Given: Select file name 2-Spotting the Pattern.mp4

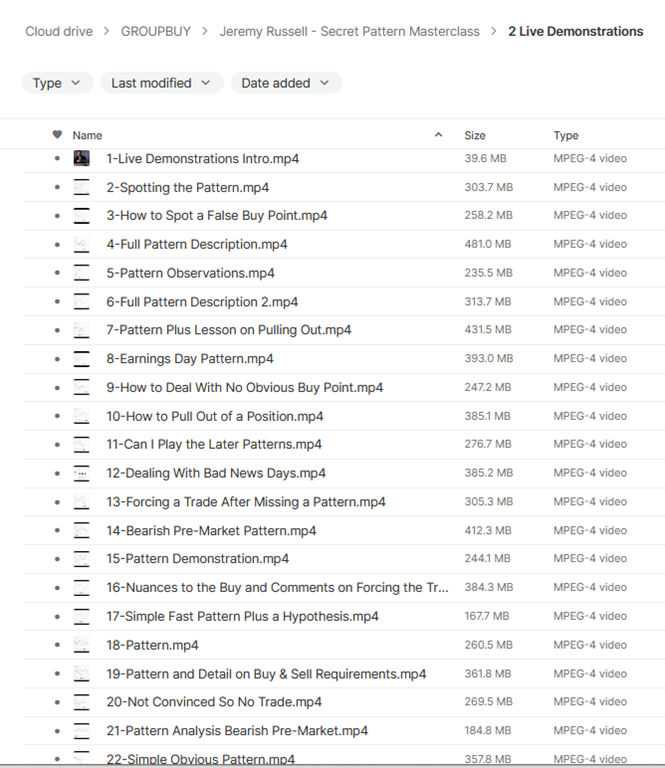Looking at the screenshot, I should tap(188, 188).
